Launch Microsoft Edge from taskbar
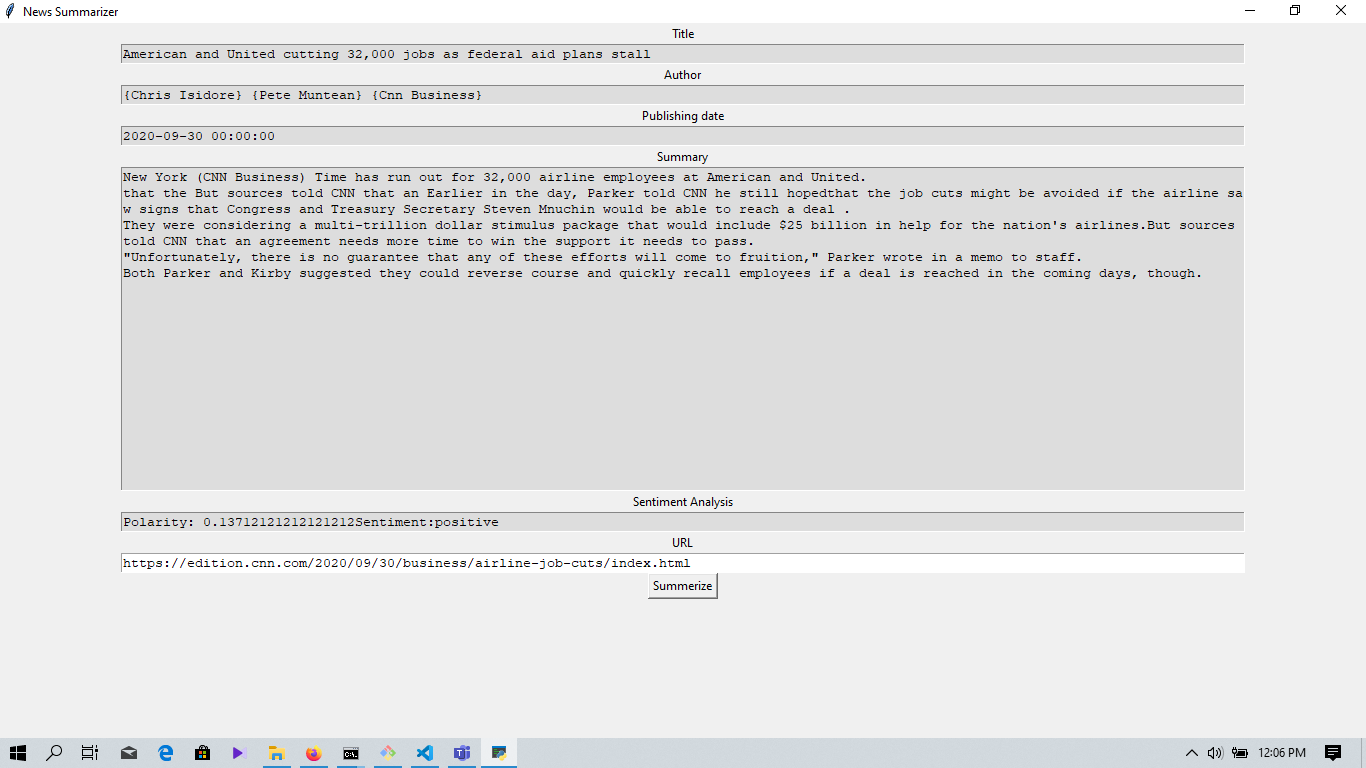 coord(166,753)
